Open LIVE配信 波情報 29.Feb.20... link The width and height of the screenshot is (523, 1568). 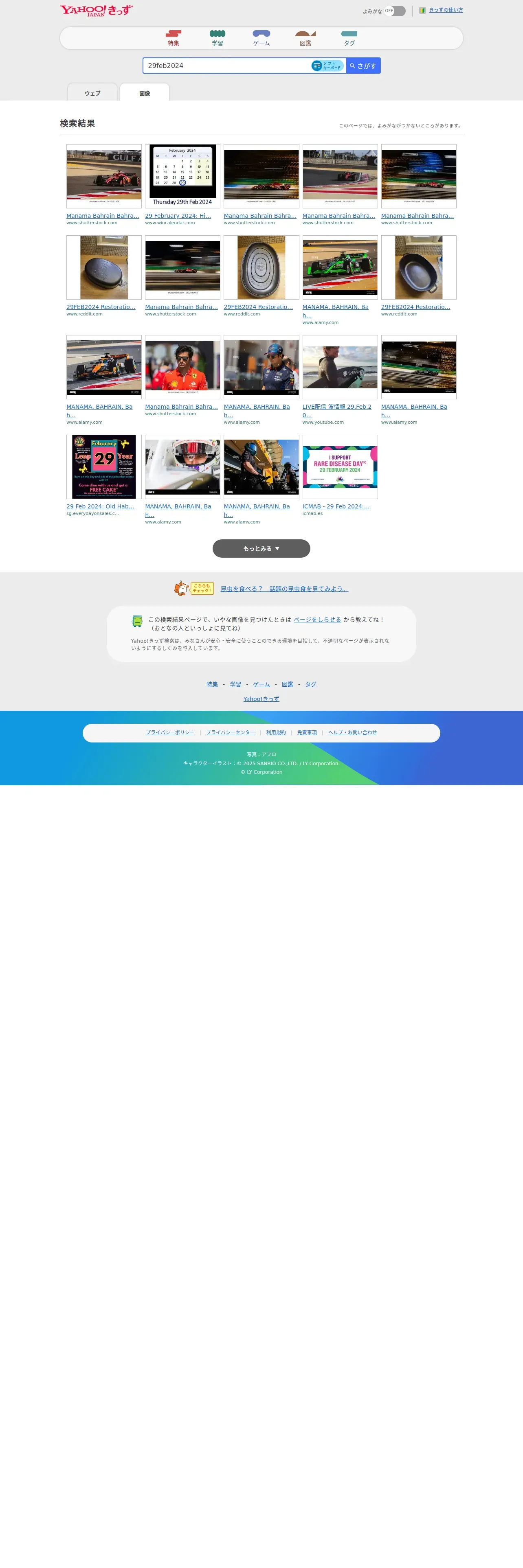(337, 411)
